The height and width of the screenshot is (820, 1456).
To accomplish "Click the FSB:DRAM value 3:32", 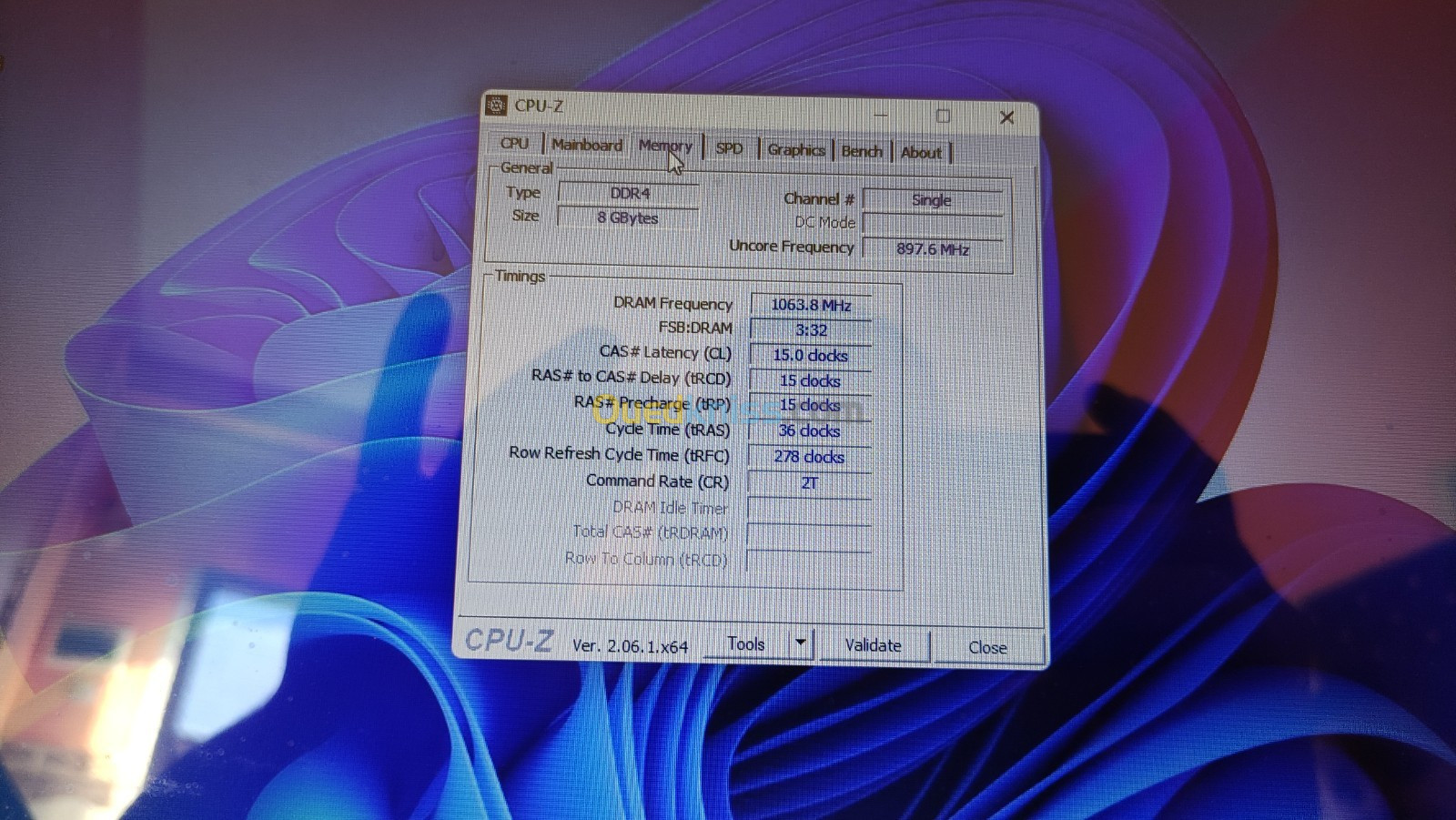I will pos(810,330).
